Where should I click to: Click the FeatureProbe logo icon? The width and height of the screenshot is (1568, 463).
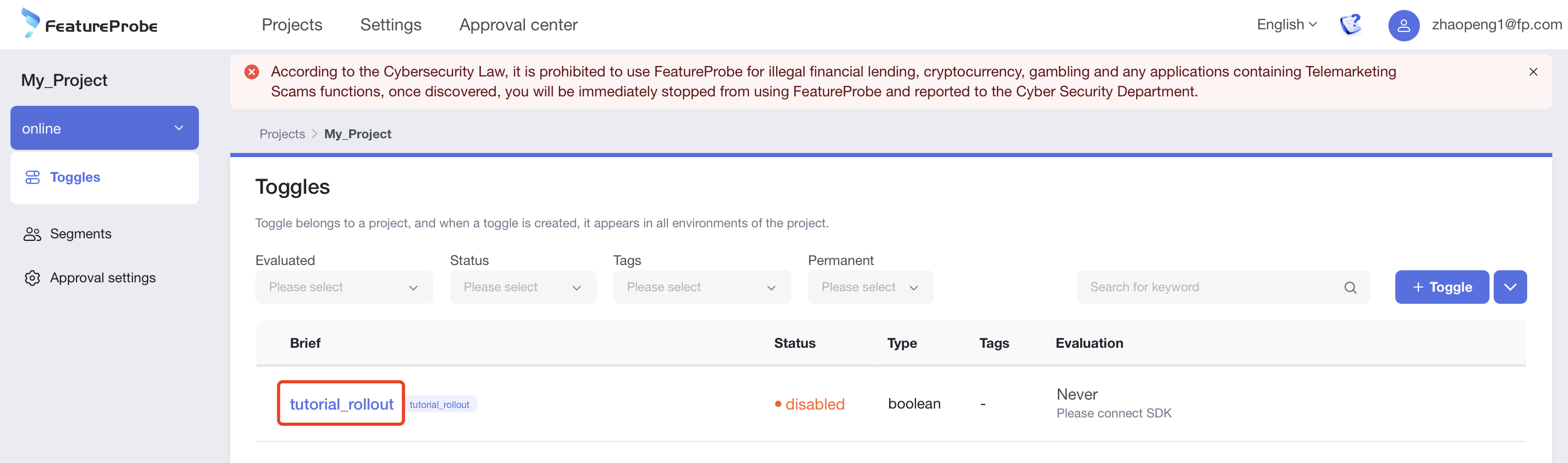tap(30, 23)
